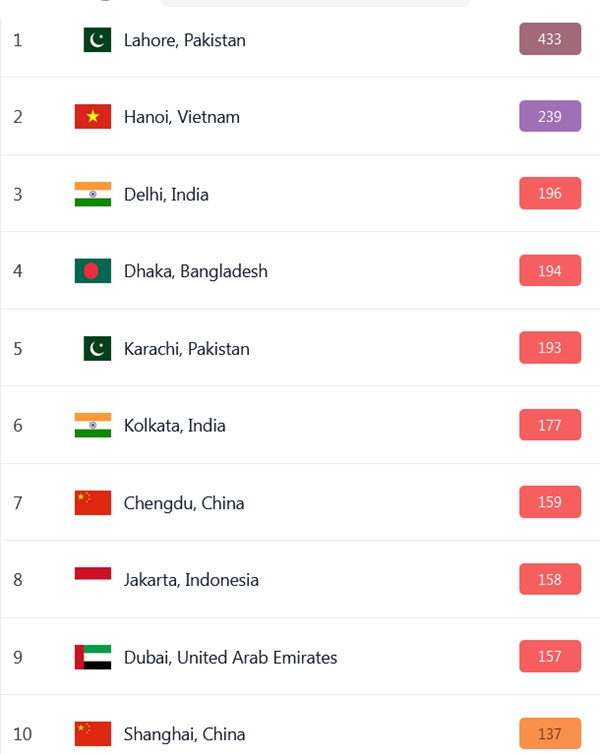Viewport: 600px width, 754px height.
Task: Select the China flag next to Shanghai
Action: pyautogui.click(x=92, y=734)
